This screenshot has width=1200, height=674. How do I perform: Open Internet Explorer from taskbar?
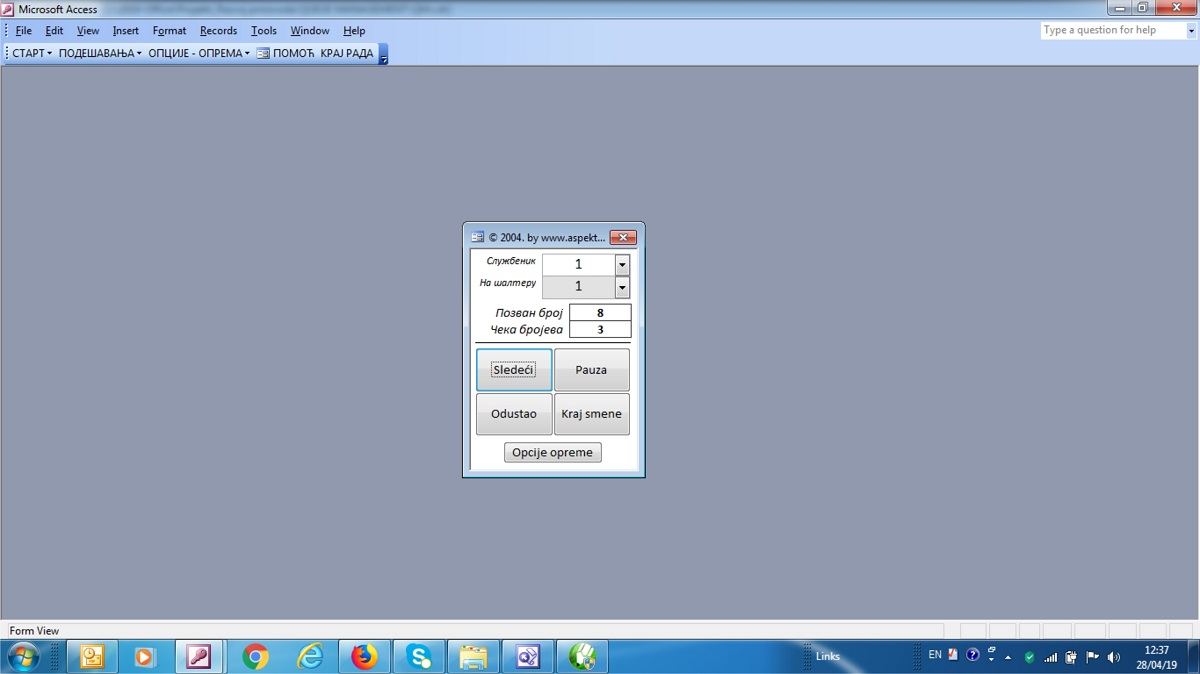pos(311,657)
